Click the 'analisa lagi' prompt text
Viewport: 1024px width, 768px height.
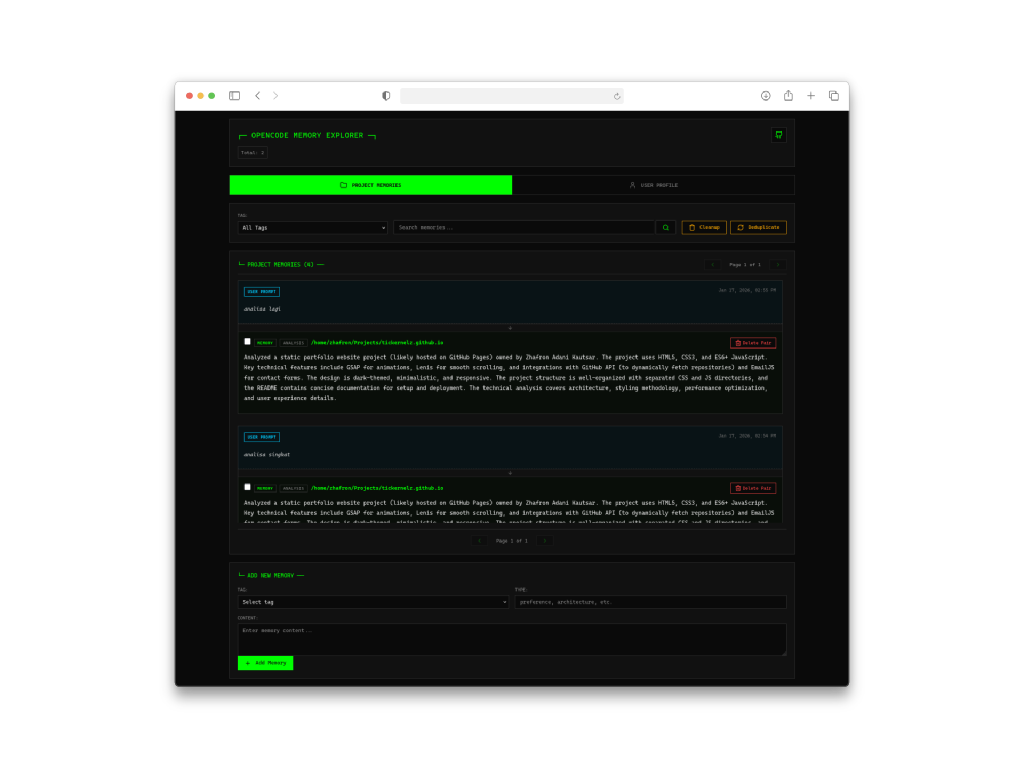click(263, 309)
